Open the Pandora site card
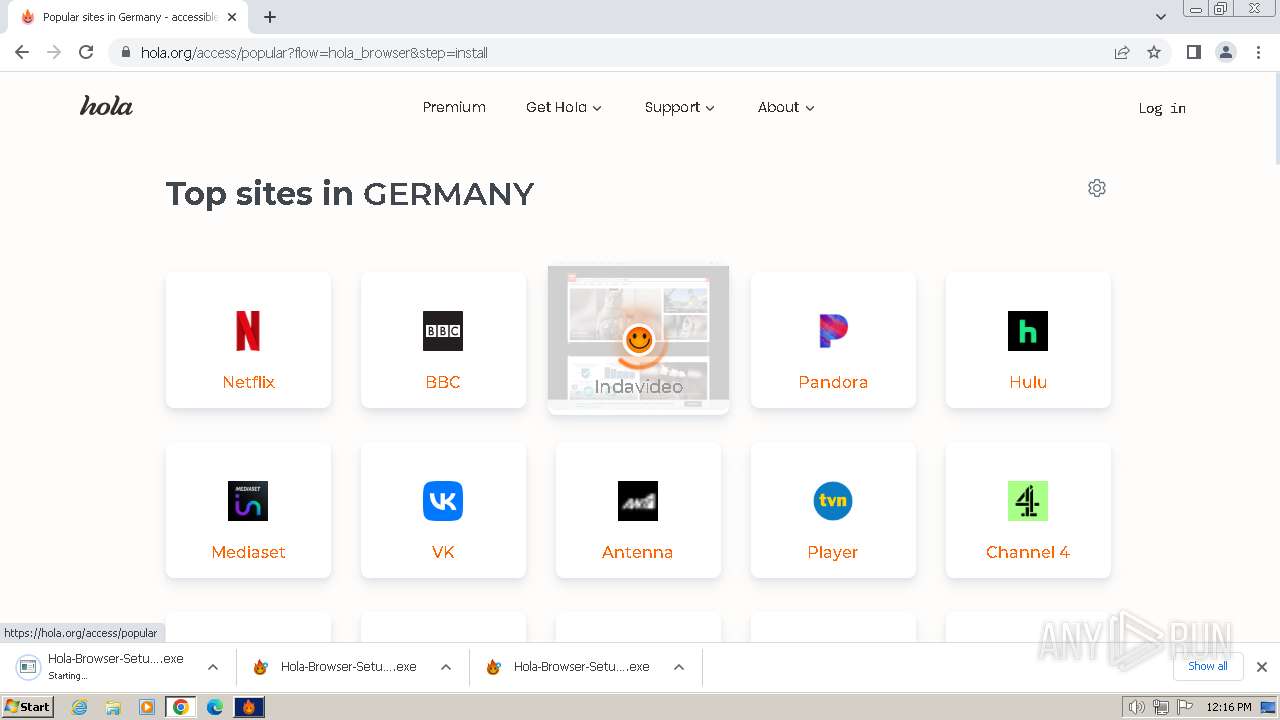 (x=833, y=340)
